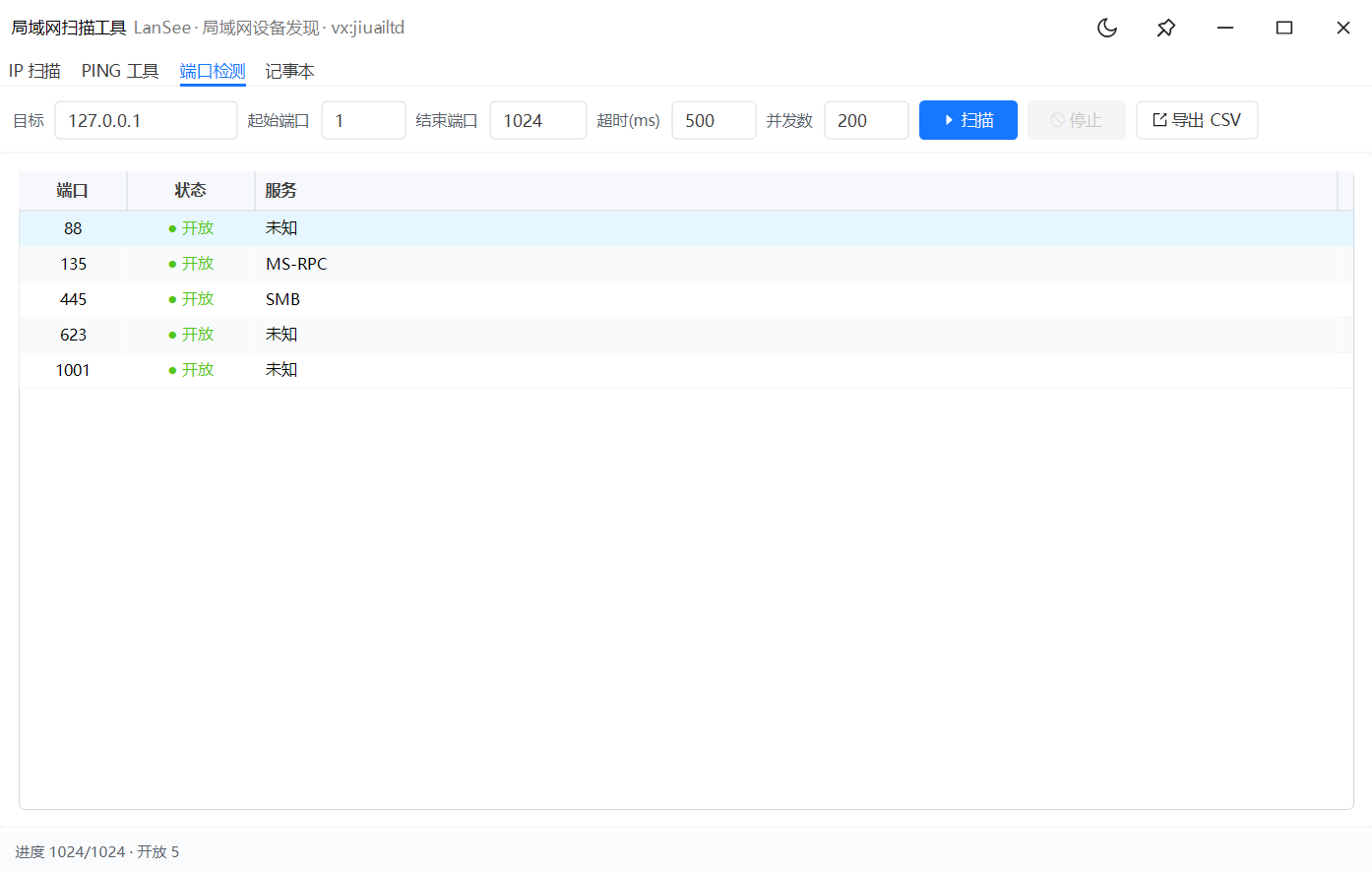Select the 端口检测 tab
Image resolution: width=1372 pixels, height=871 pixels.
[x=213, y=71]
